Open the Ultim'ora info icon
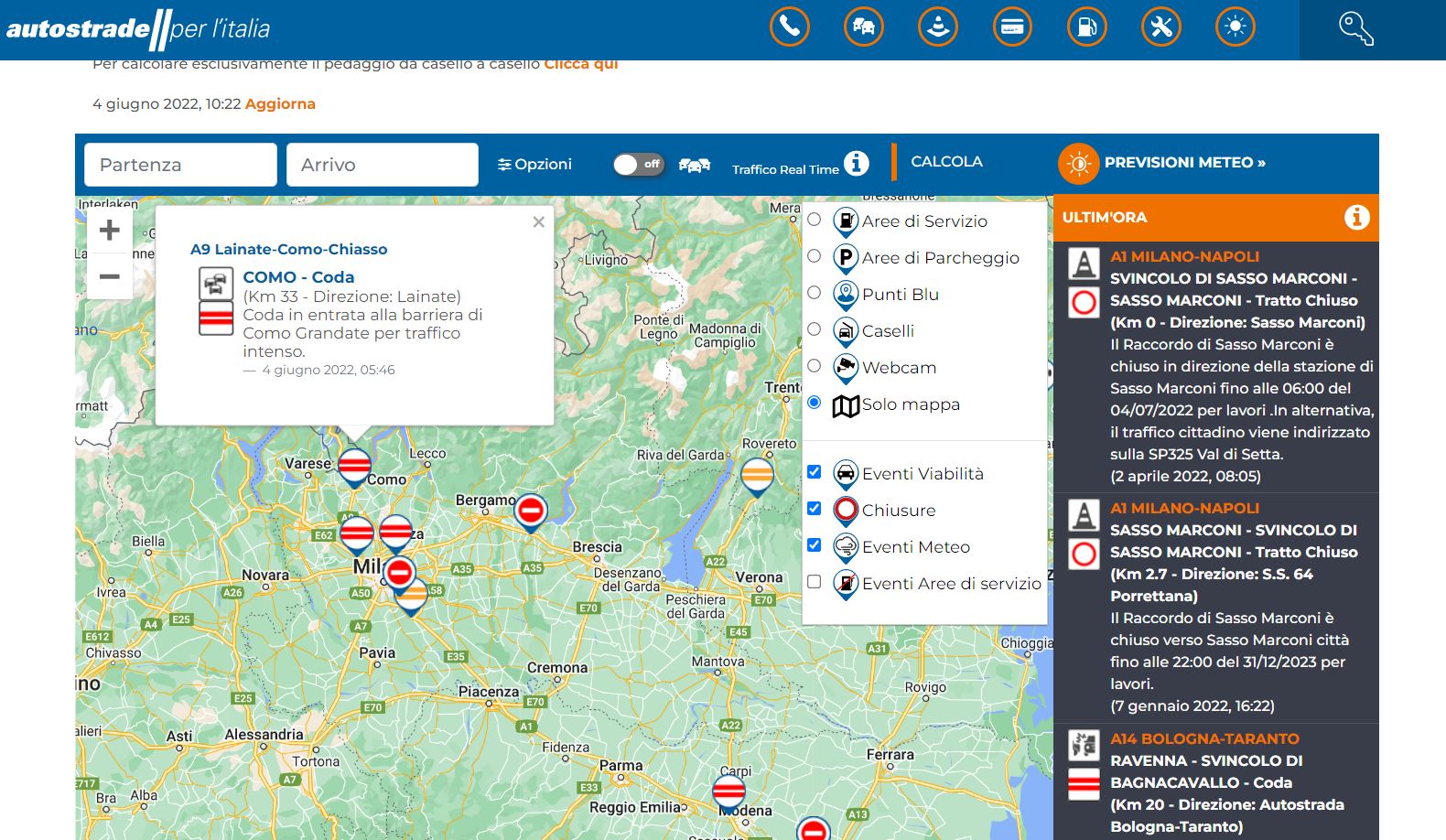This screenshot has height=840, width=1446. pyautogui.click(x=1356, y=217)
